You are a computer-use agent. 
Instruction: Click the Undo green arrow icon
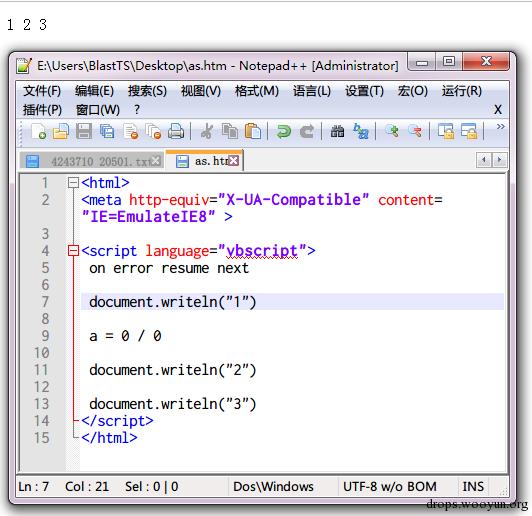(283, 132)
